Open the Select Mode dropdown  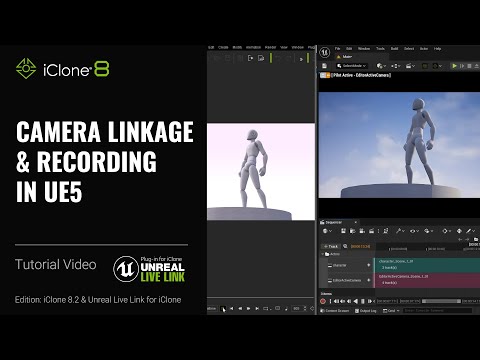click(351, 66)
